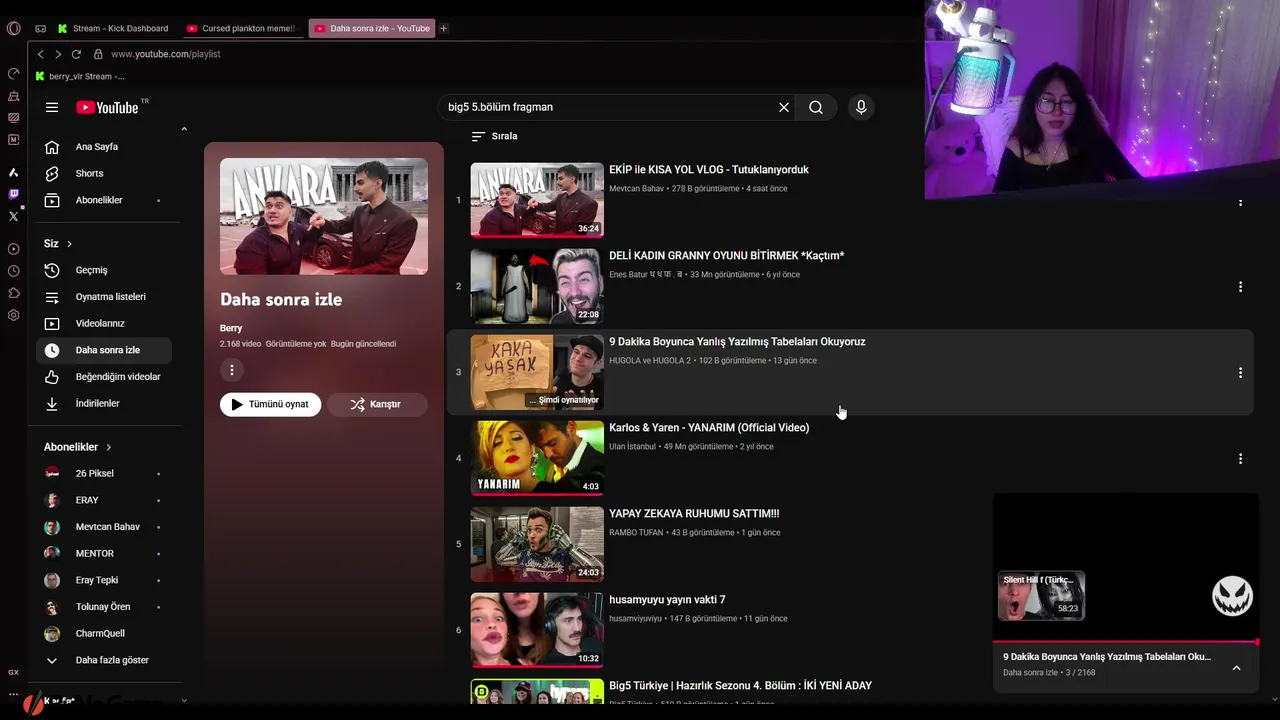Open berry_vlr Stream bookmark

80,76
